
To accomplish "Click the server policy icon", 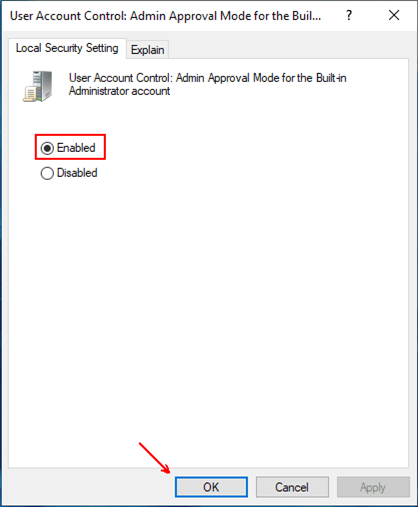I will pos(38,86).
